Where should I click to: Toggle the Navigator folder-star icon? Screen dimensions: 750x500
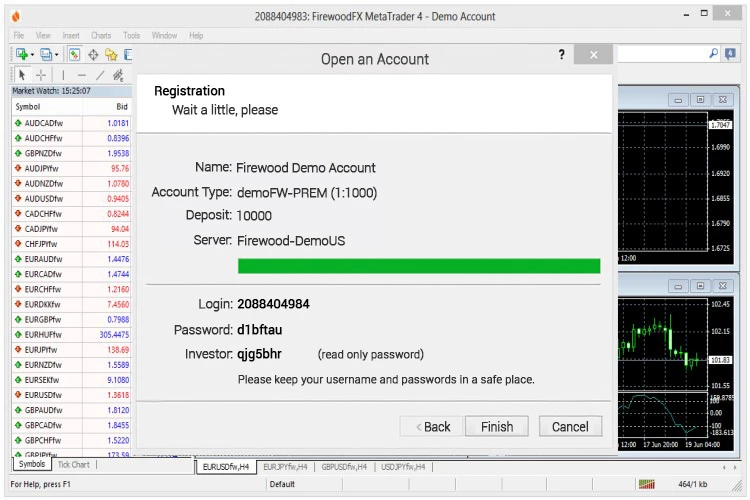[111, 55]
